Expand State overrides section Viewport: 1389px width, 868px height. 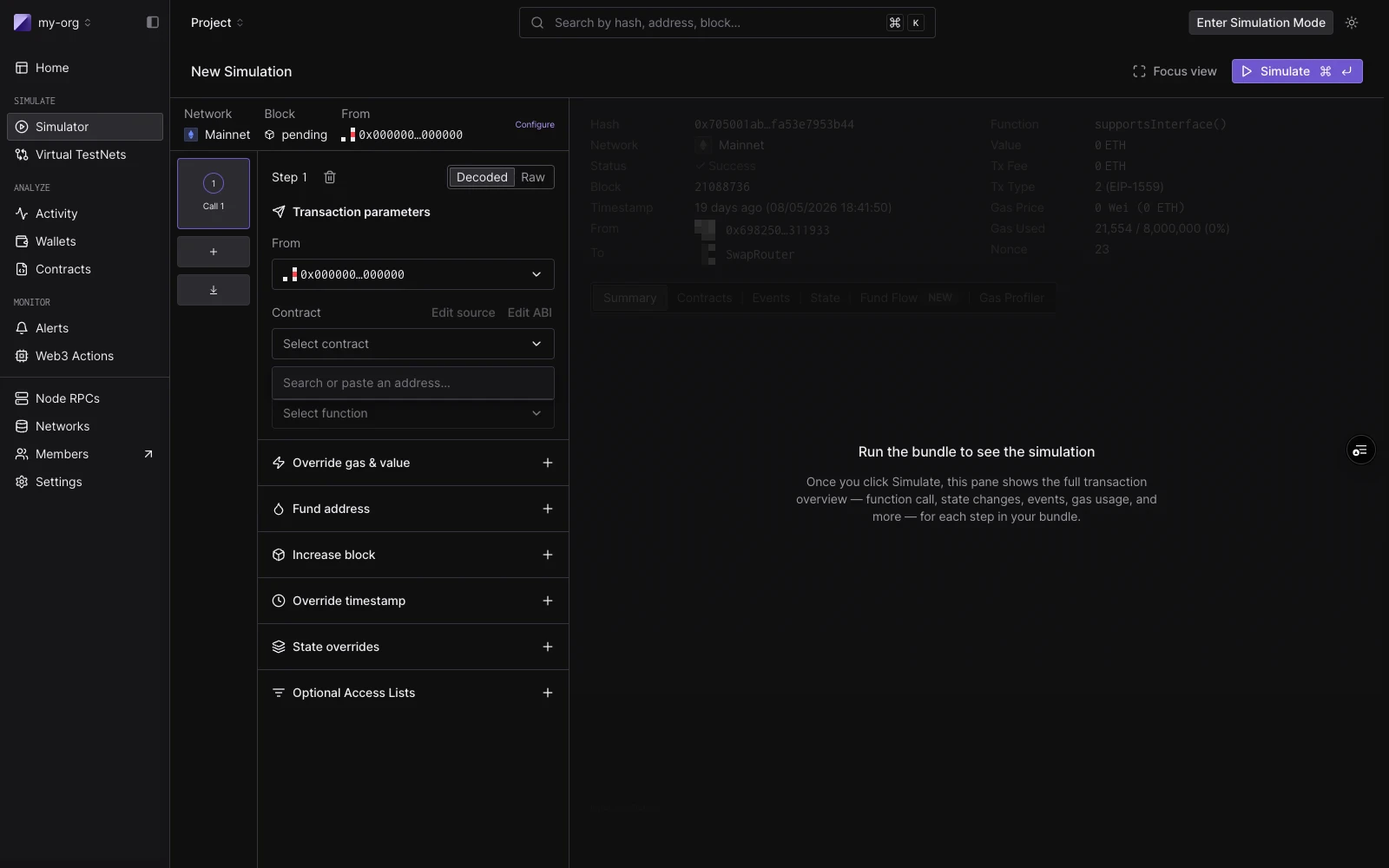413,647
